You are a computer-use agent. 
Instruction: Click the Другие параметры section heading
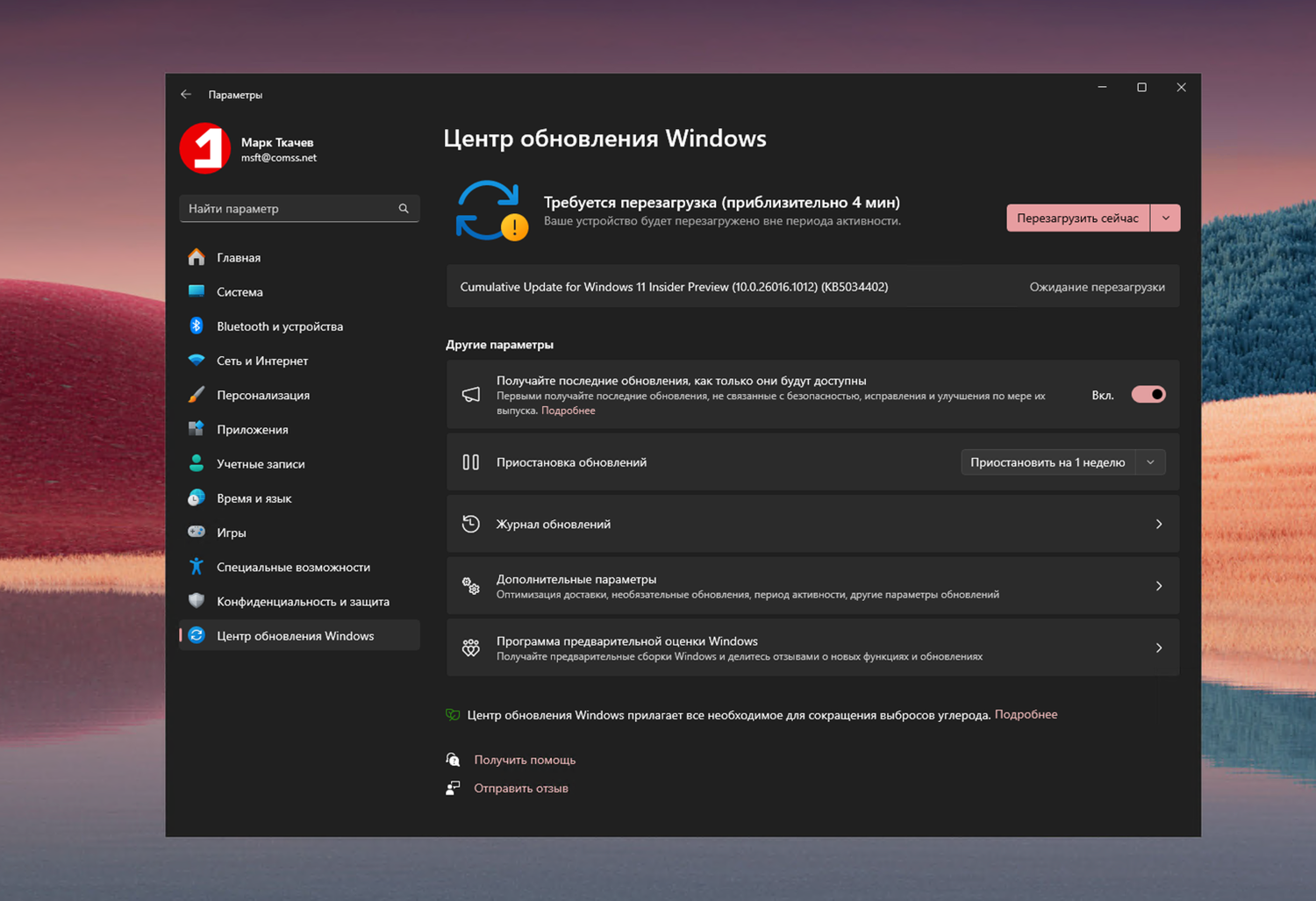point(499,345)
